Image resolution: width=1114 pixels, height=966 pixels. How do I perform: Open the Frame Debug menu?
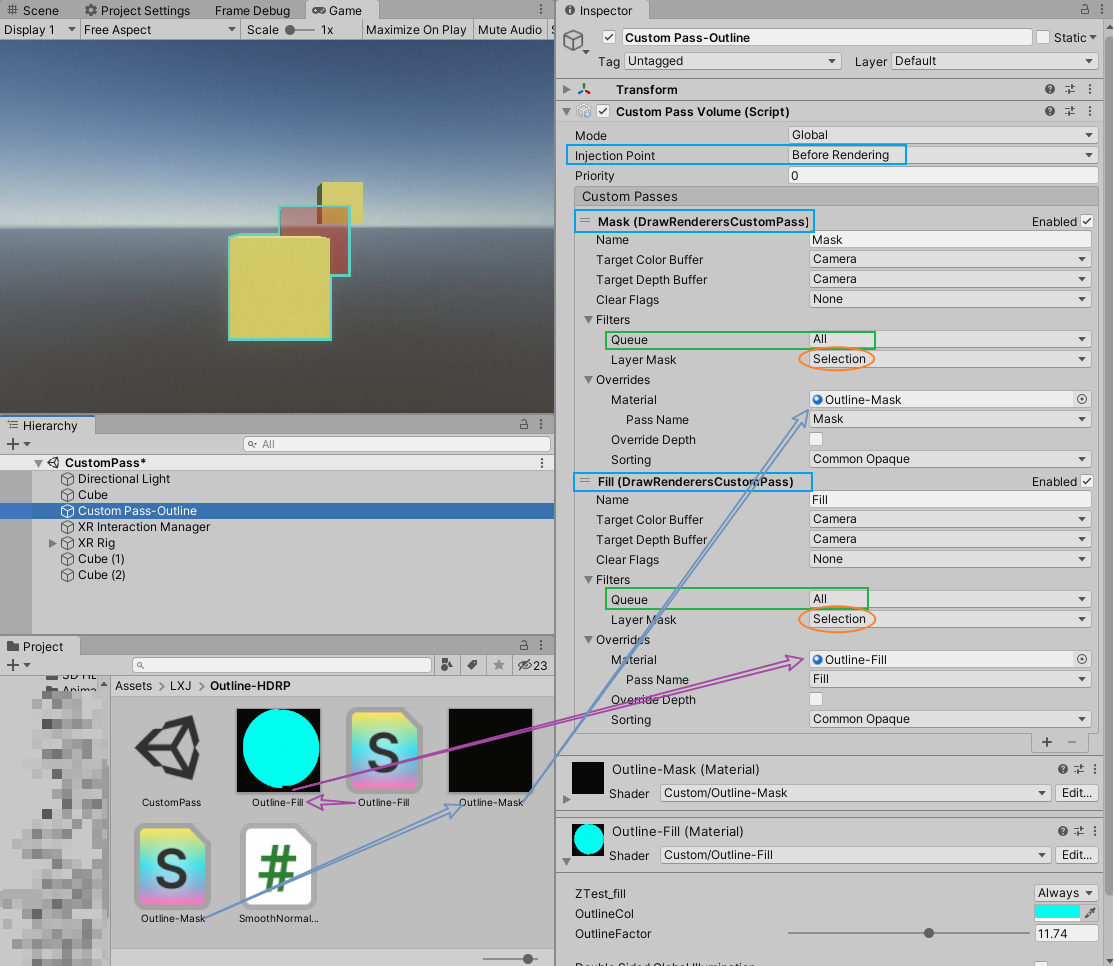point(252,10)
